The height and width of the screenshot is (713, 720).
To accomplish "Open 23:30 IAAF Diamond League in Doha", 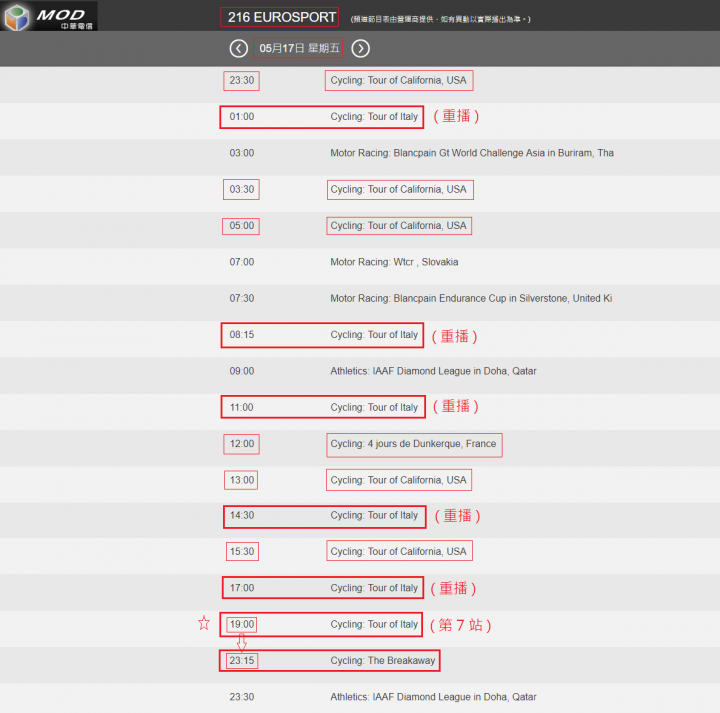I will pyautogui.click(x=433, y=697).
